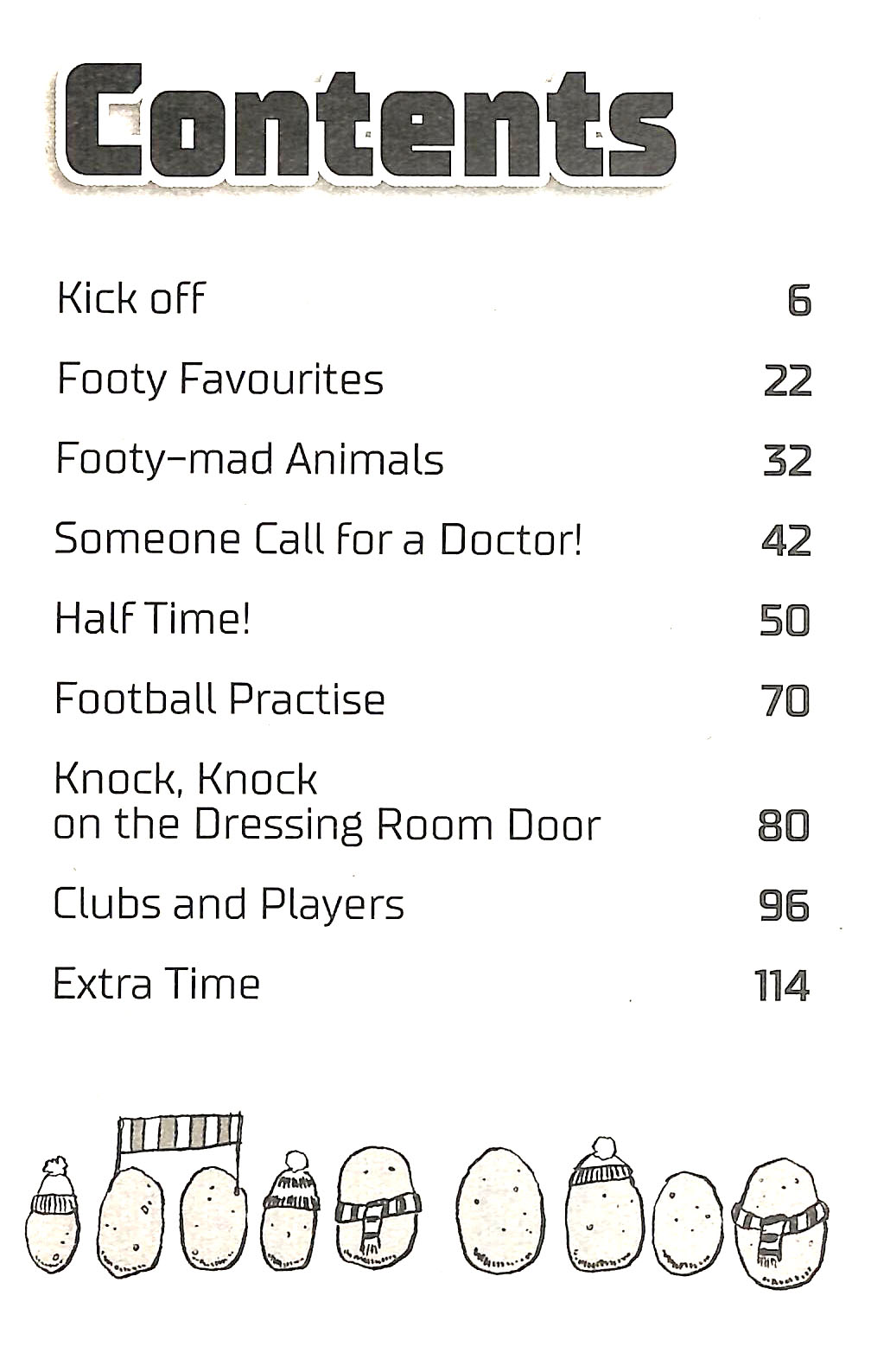Click page number 96
This screenshot has height=1372, width=871.
point(785,906)
